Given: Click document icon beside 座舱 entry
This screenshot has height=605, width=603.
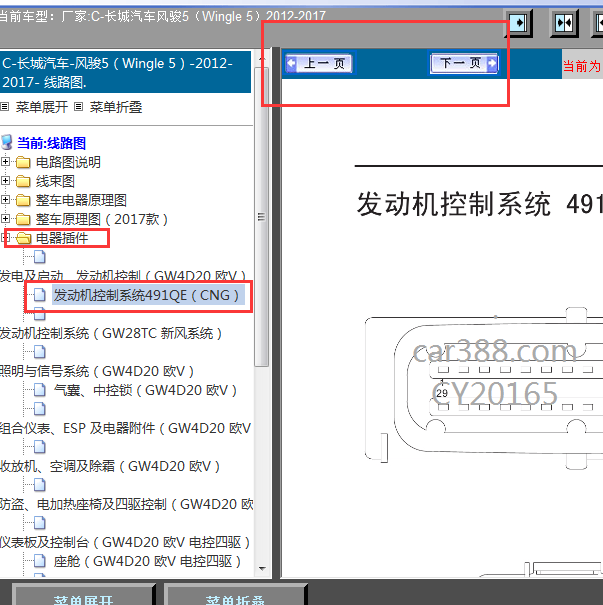Looking at the screenshot, I should [40, 561].
